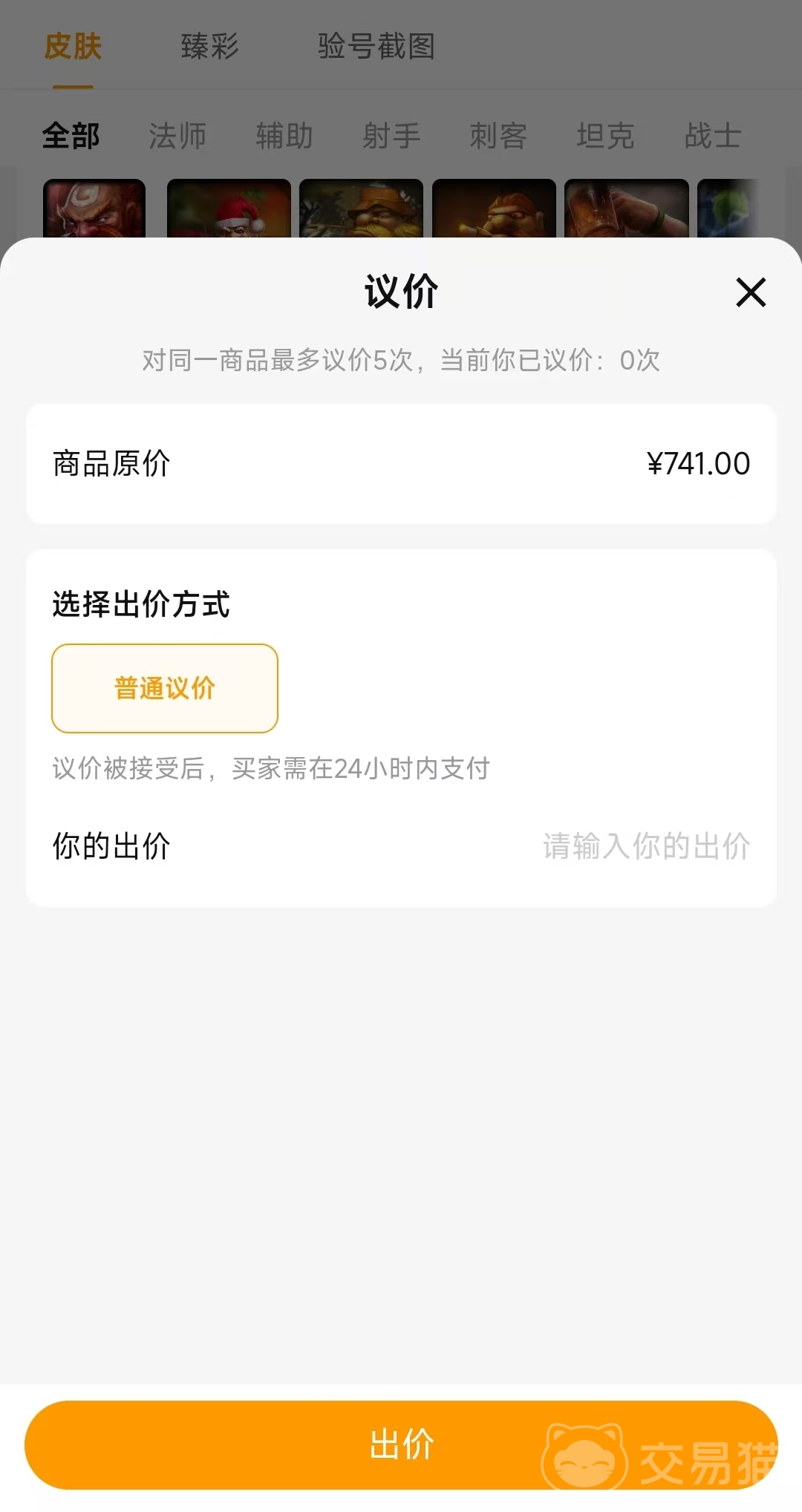Filter skins by 辅助
Image resolution: width=802 pixels, height=1512 pixels.
tap(284, 136)
